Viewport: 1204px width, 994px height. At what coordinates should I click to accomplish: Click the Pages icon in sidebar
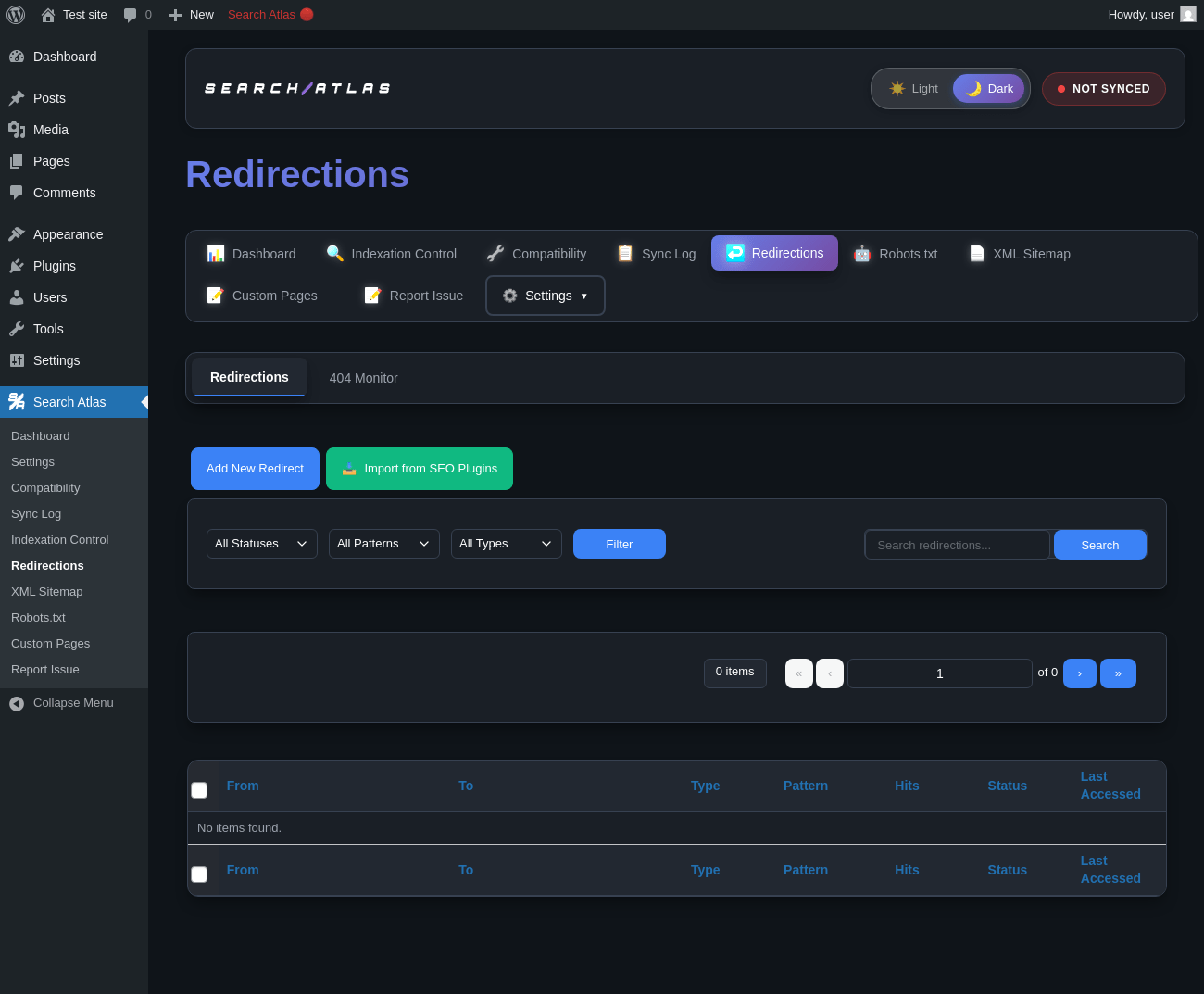[x=17, y=161]
